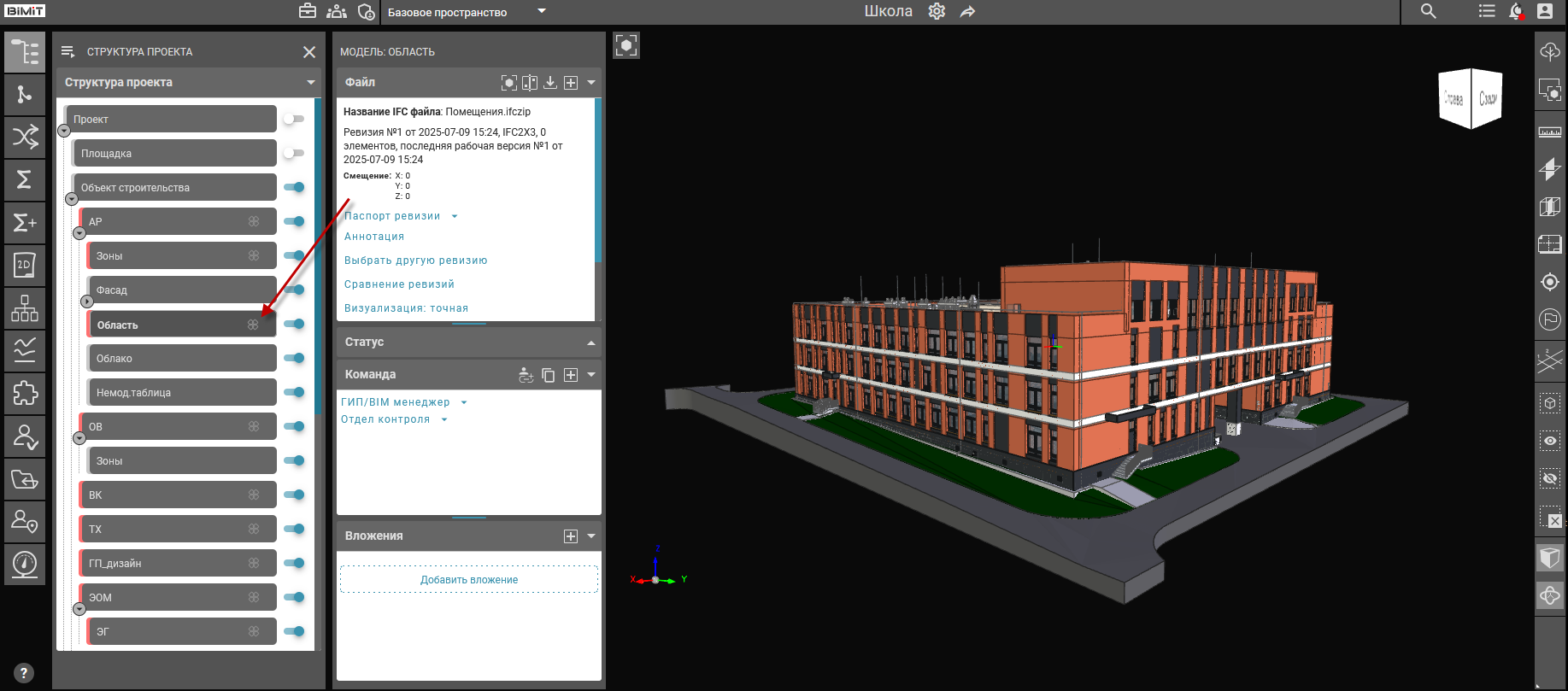Open the Базовое пространство dropdown
1568x691 pixels.
(541, 12)
